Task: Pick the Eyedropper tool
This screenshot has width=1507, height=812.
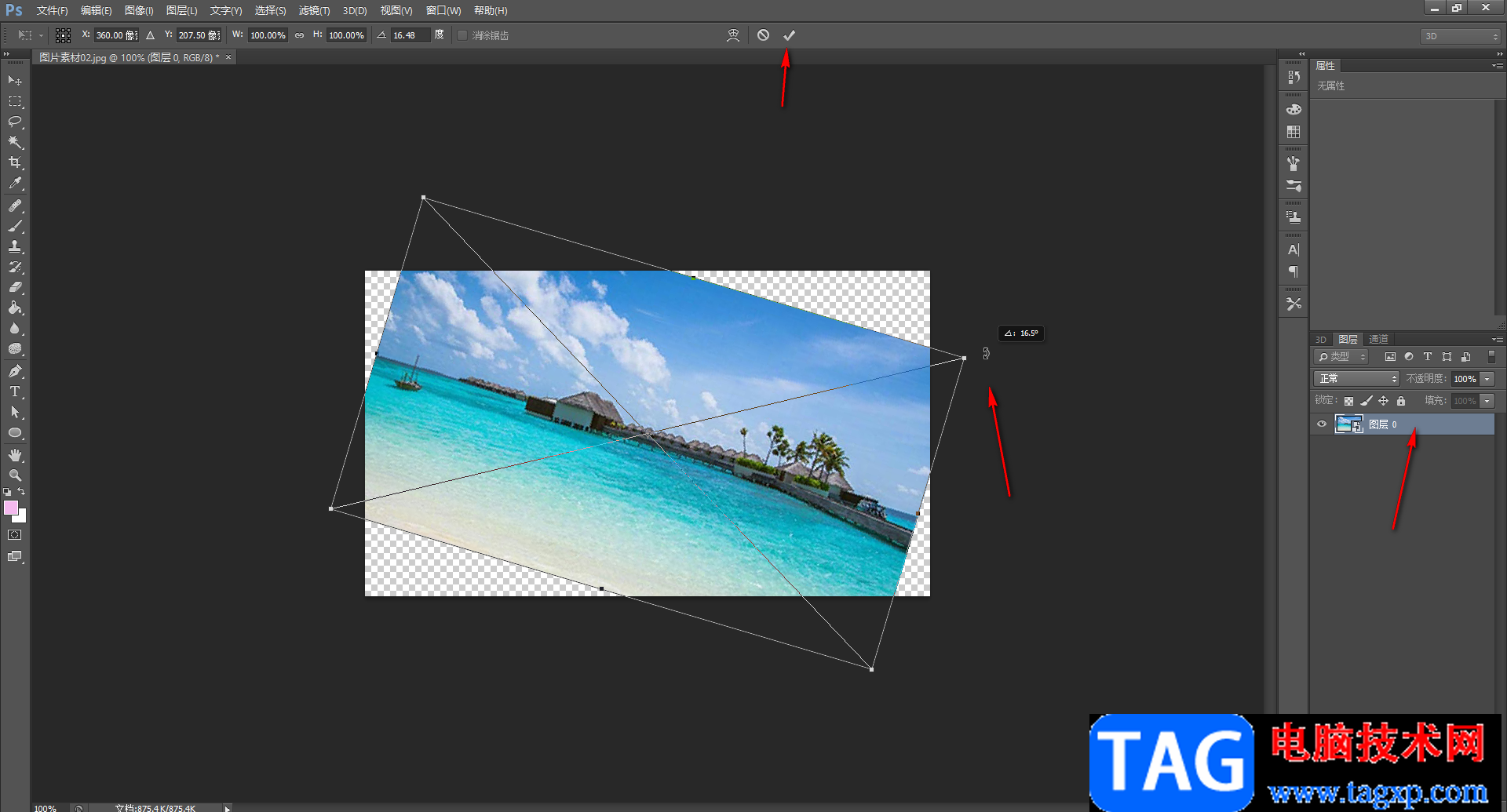Action: click(x=15, y=184)
